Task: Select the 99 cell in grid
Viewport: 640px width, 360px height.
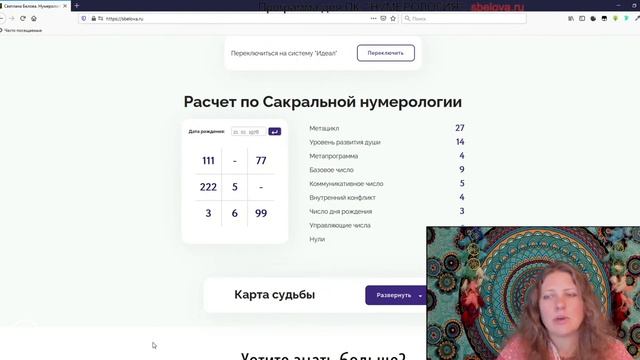Action: tap(261, 213)
